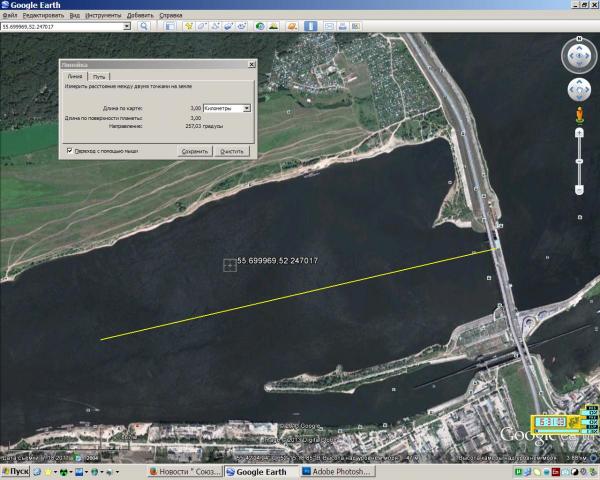Open the Файл menu
The width and height of the screenshot is (600, 480).
coord(10,15)
